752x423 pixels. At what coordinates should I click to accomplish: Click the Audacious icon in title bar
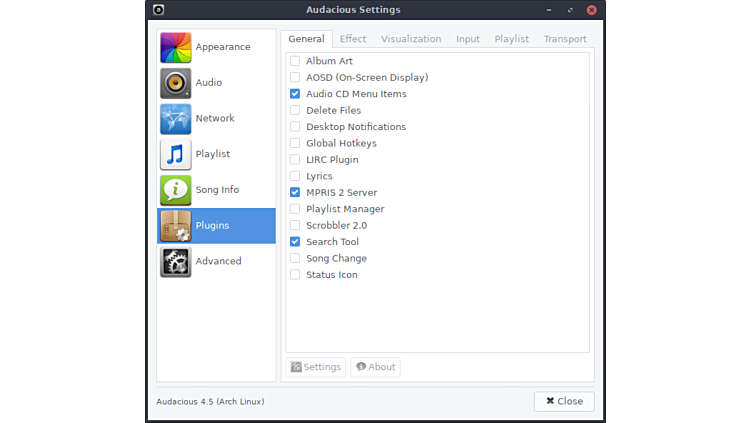pyautogui.click(x=159, y=10)
